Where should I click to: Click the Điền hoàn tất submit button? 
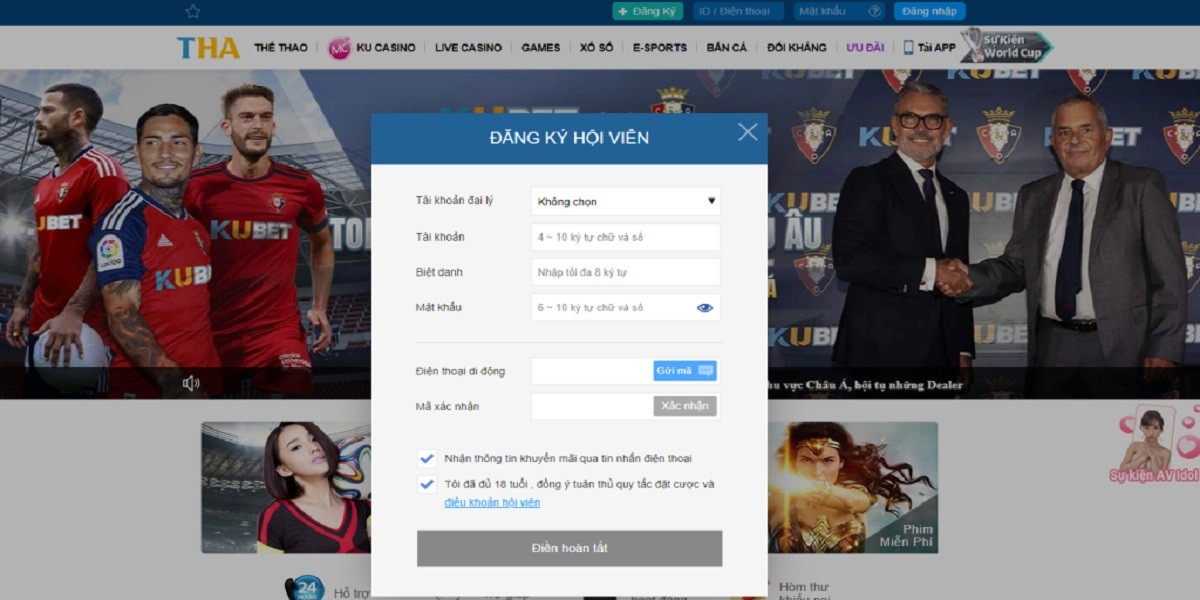click(569, 548)
